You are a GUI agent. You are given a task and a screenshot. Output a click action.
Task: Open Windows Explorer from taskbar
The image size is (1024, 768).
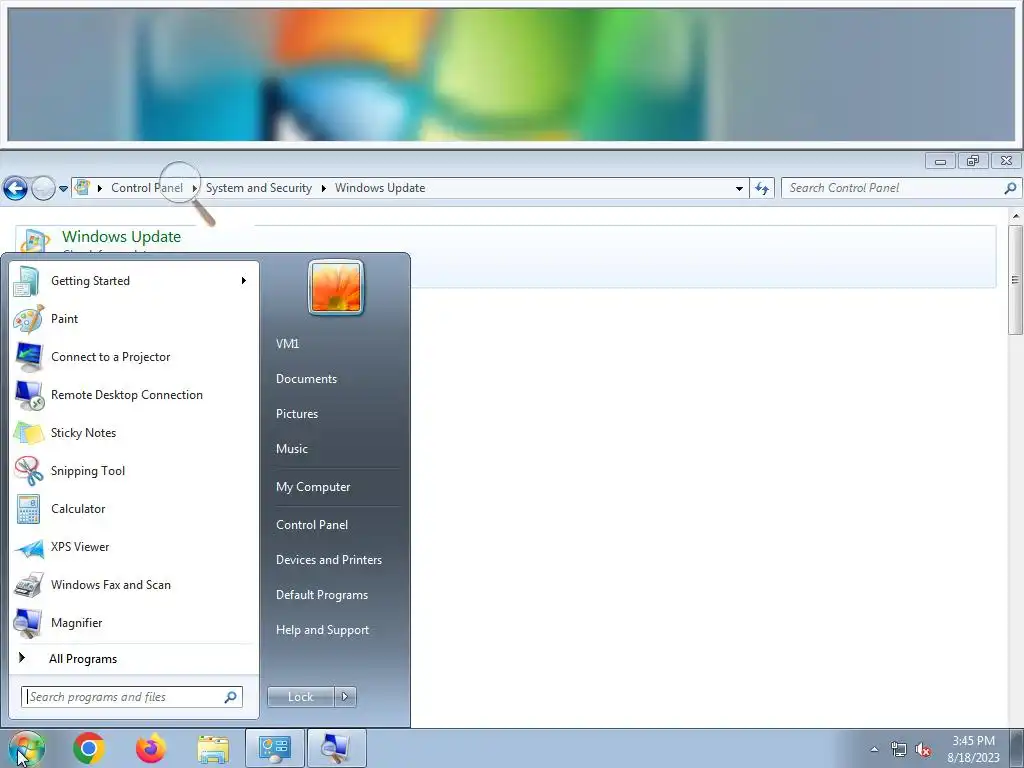pos(213,748)
